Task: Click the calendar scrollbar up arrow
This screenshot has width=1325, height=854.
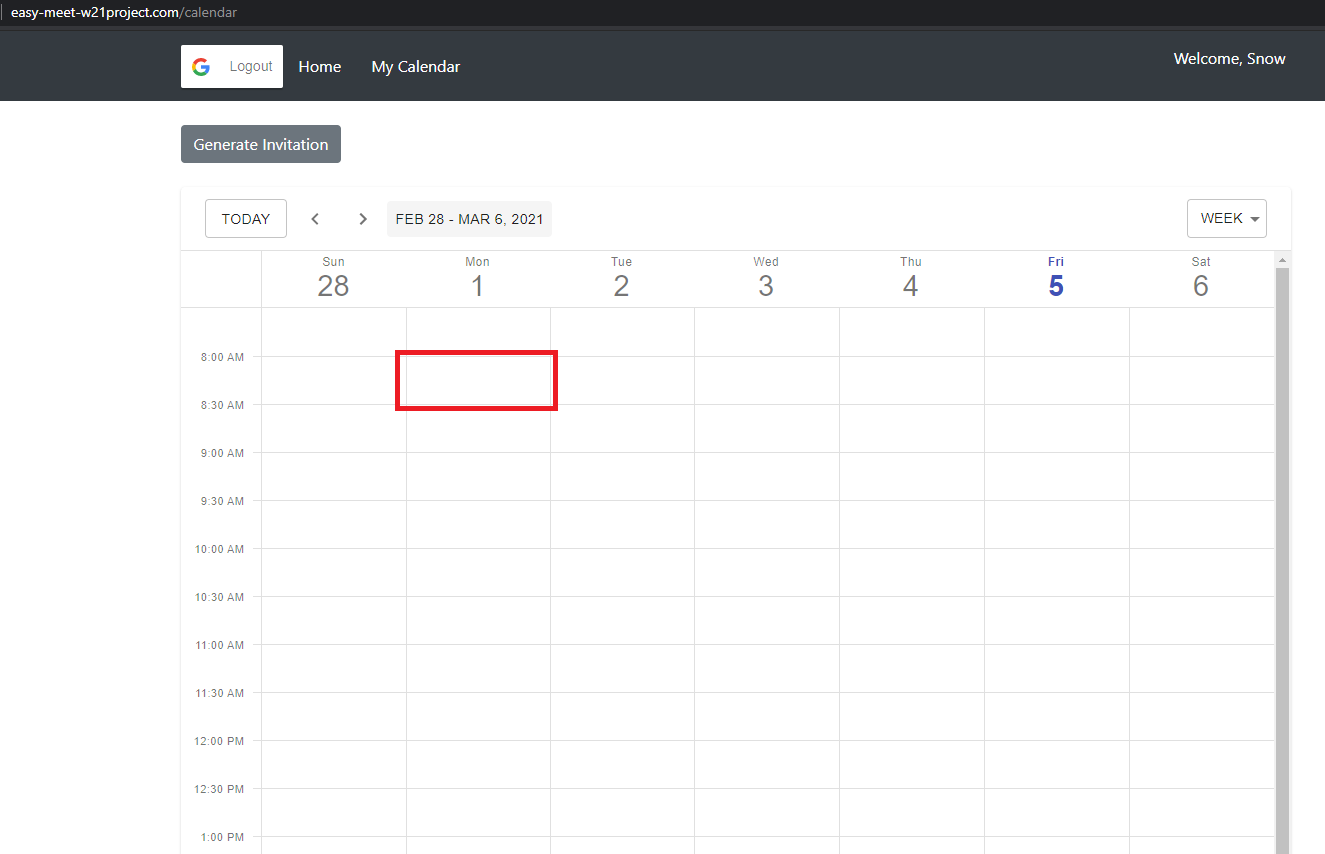Action: point(1282,259)
